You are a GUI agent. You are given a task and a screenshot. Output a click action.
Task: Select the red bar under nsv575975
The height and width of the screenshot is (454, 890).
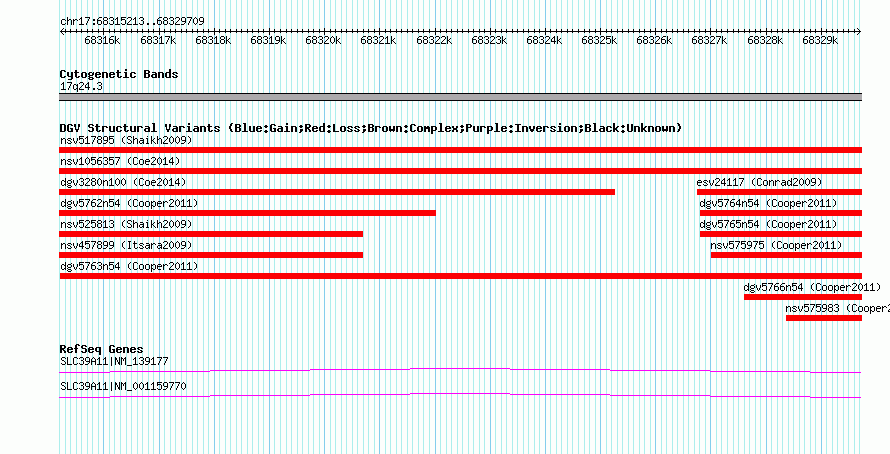[786, 255]
